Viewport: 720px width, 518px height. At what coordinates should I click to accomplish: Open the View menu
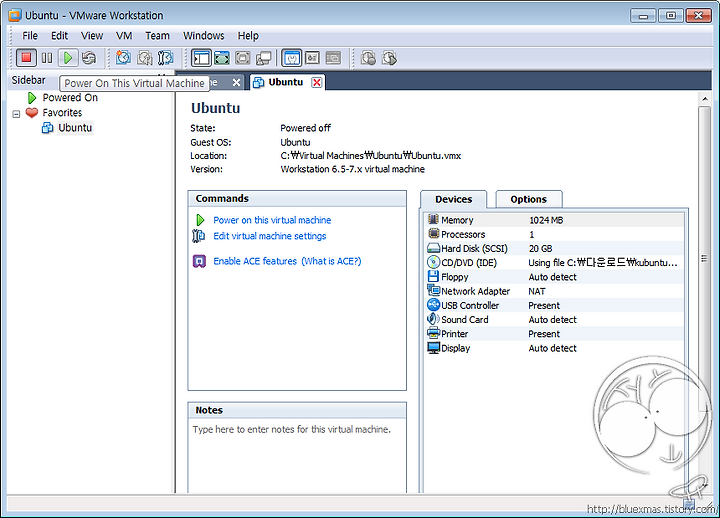pos(92,36)
